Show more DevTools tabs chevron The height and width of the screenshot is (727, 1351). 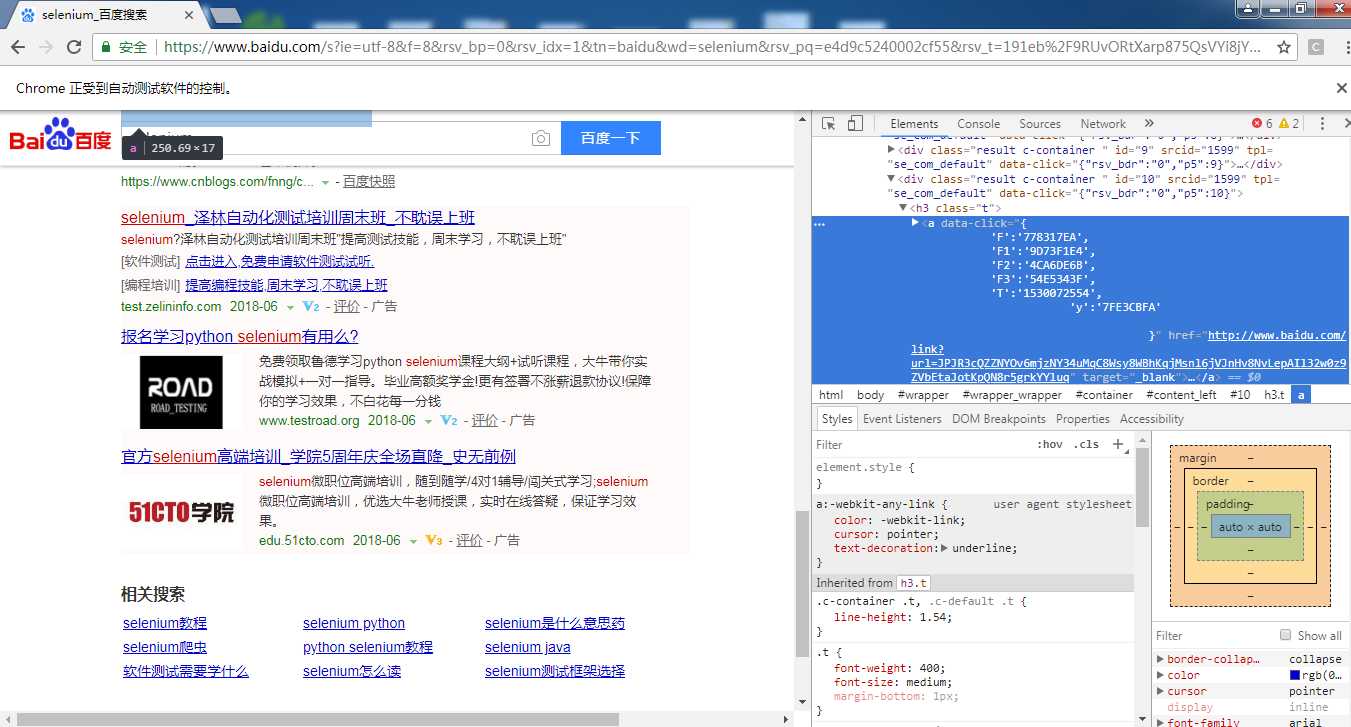click(x=1149, y=124)
